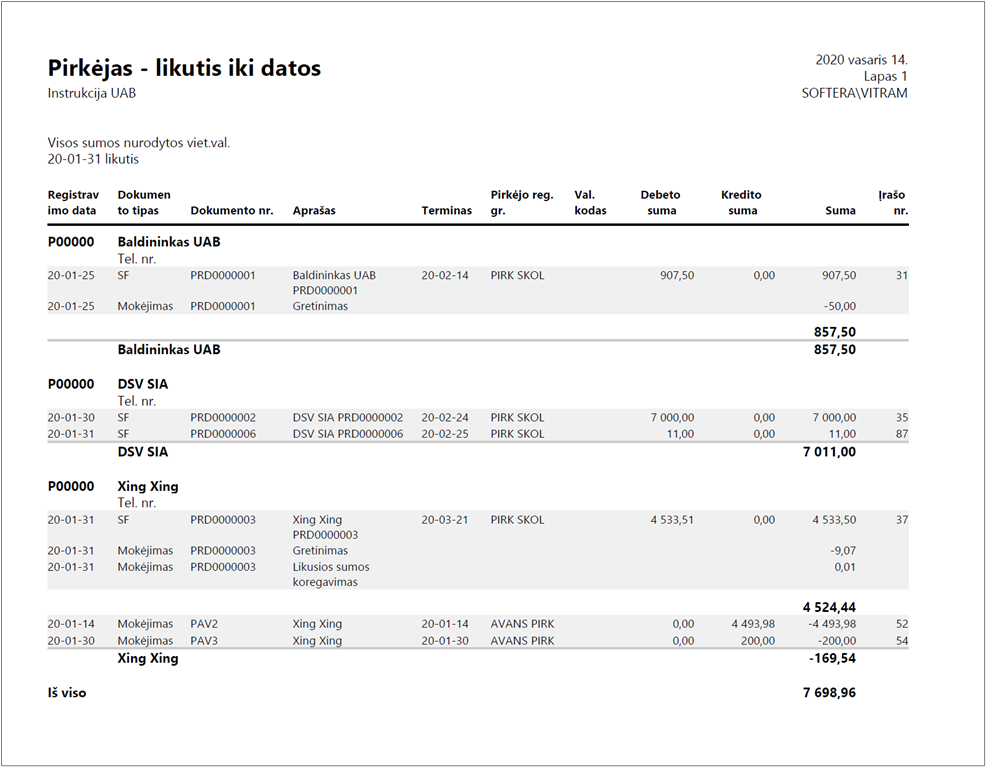Click the Xing Xing total -169,54
986x767 pixels.
click(x=832, y=658)
